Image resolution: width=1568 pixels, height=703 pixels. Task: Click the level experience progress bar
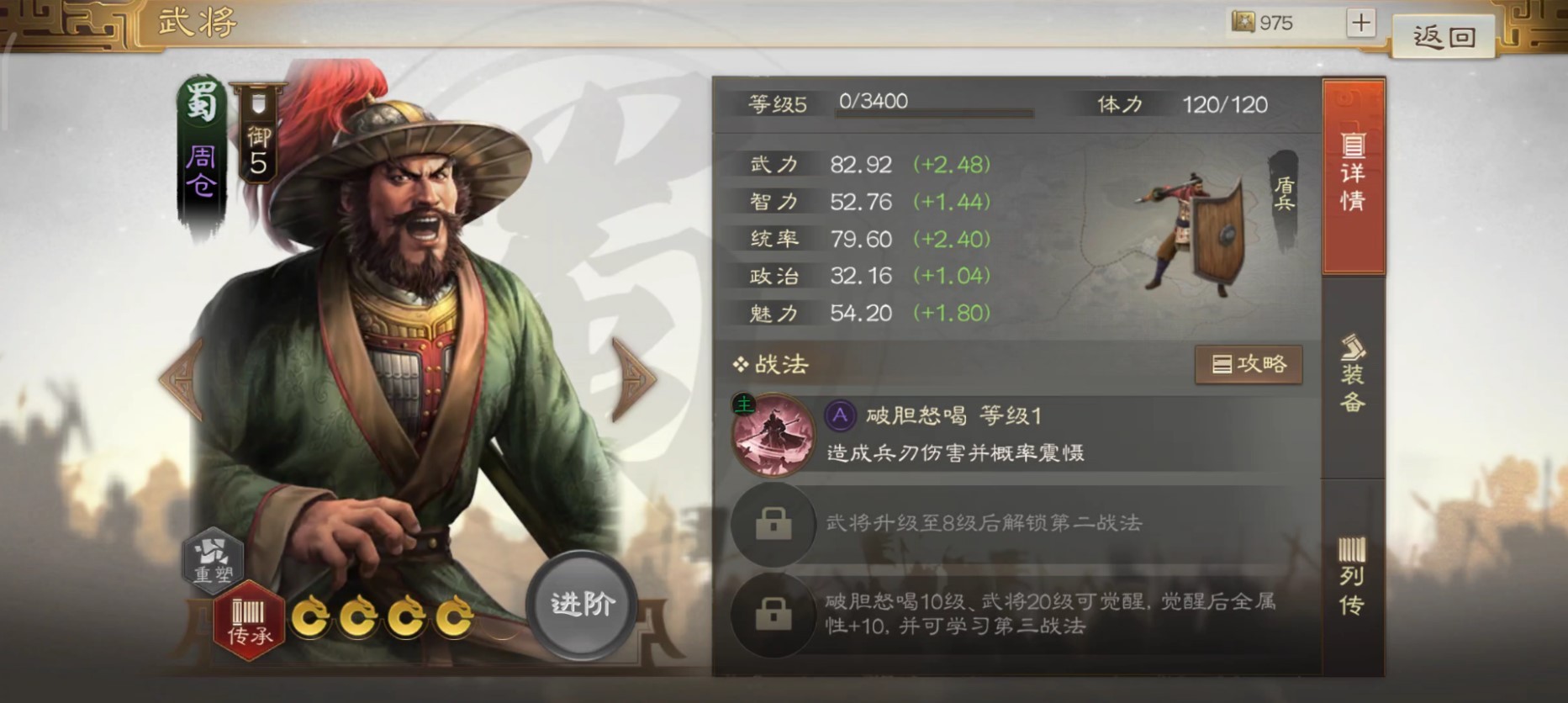pos(933,112)
